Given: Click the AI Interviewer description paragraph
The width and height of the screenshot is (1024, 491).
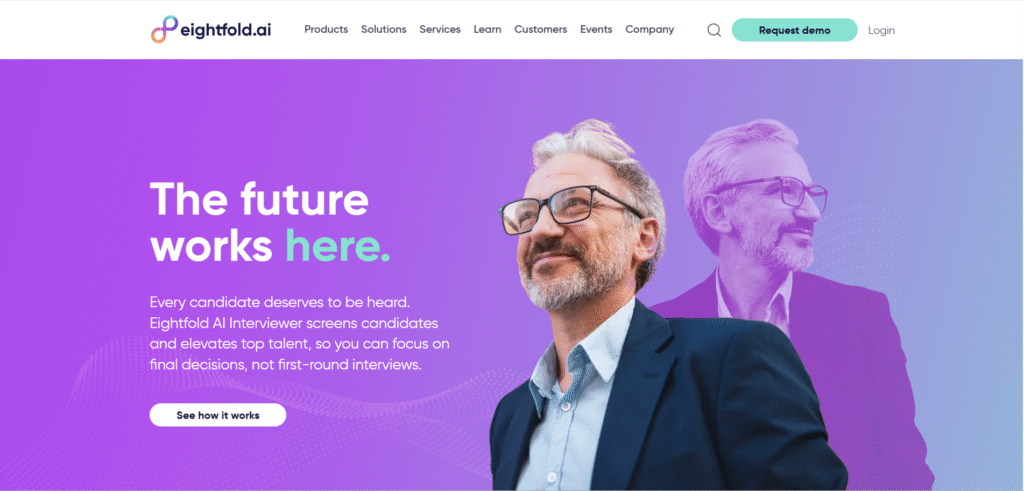Looking at the screenshot, I should (299, 334).
